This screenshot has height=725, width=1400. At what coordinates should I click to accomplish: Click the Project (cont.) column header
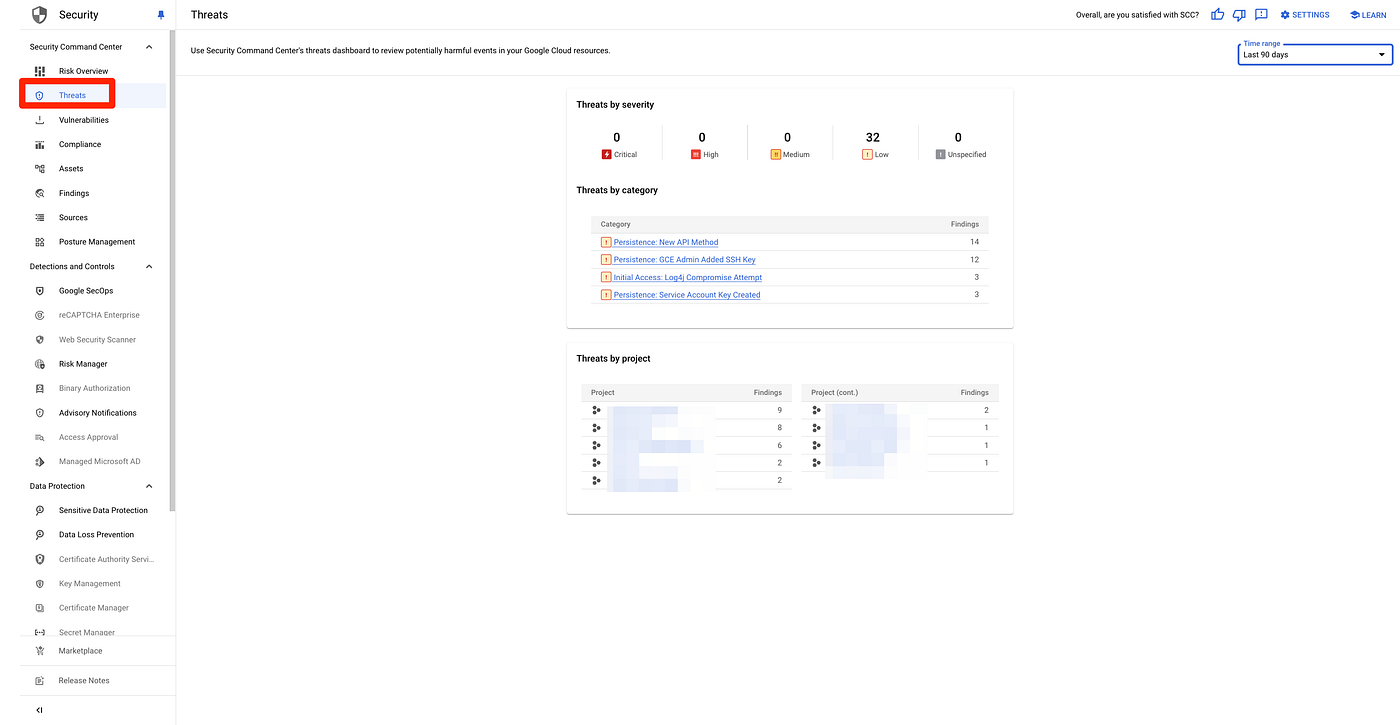pyautogui.click(x=835, y=393)
